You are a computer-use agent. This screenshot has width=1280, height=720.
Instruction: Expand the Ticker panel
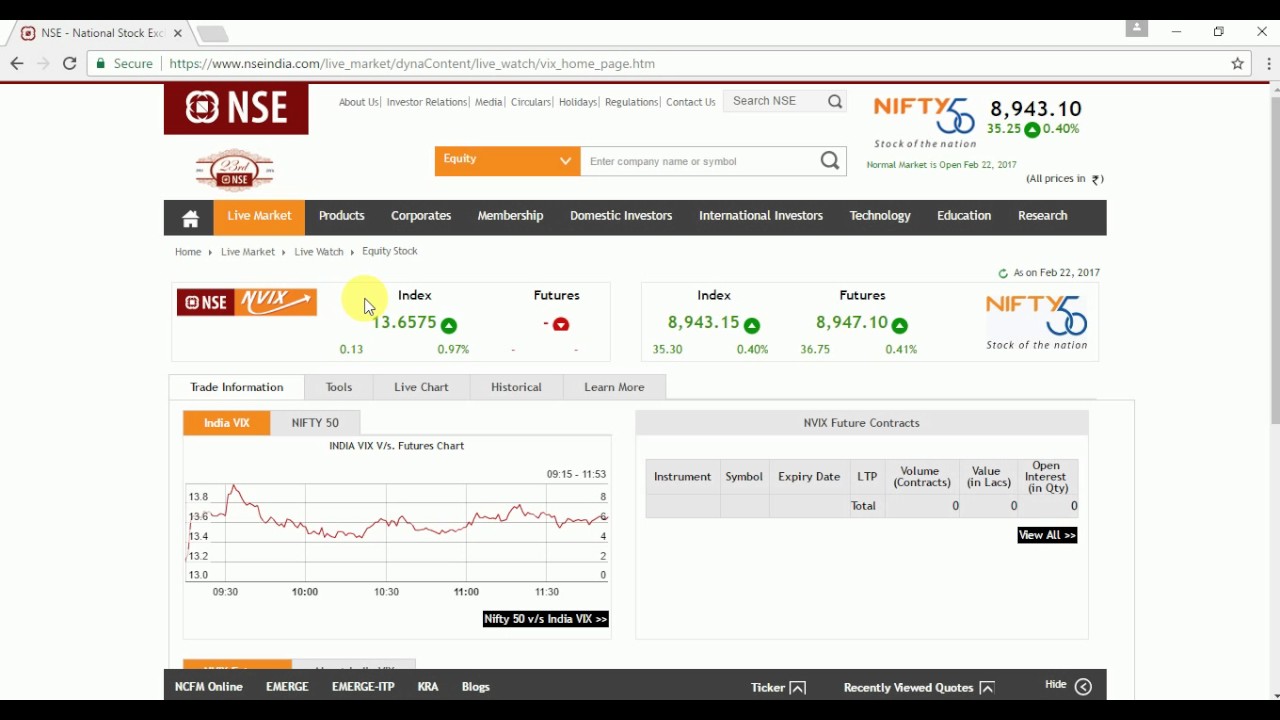(778, 687)
